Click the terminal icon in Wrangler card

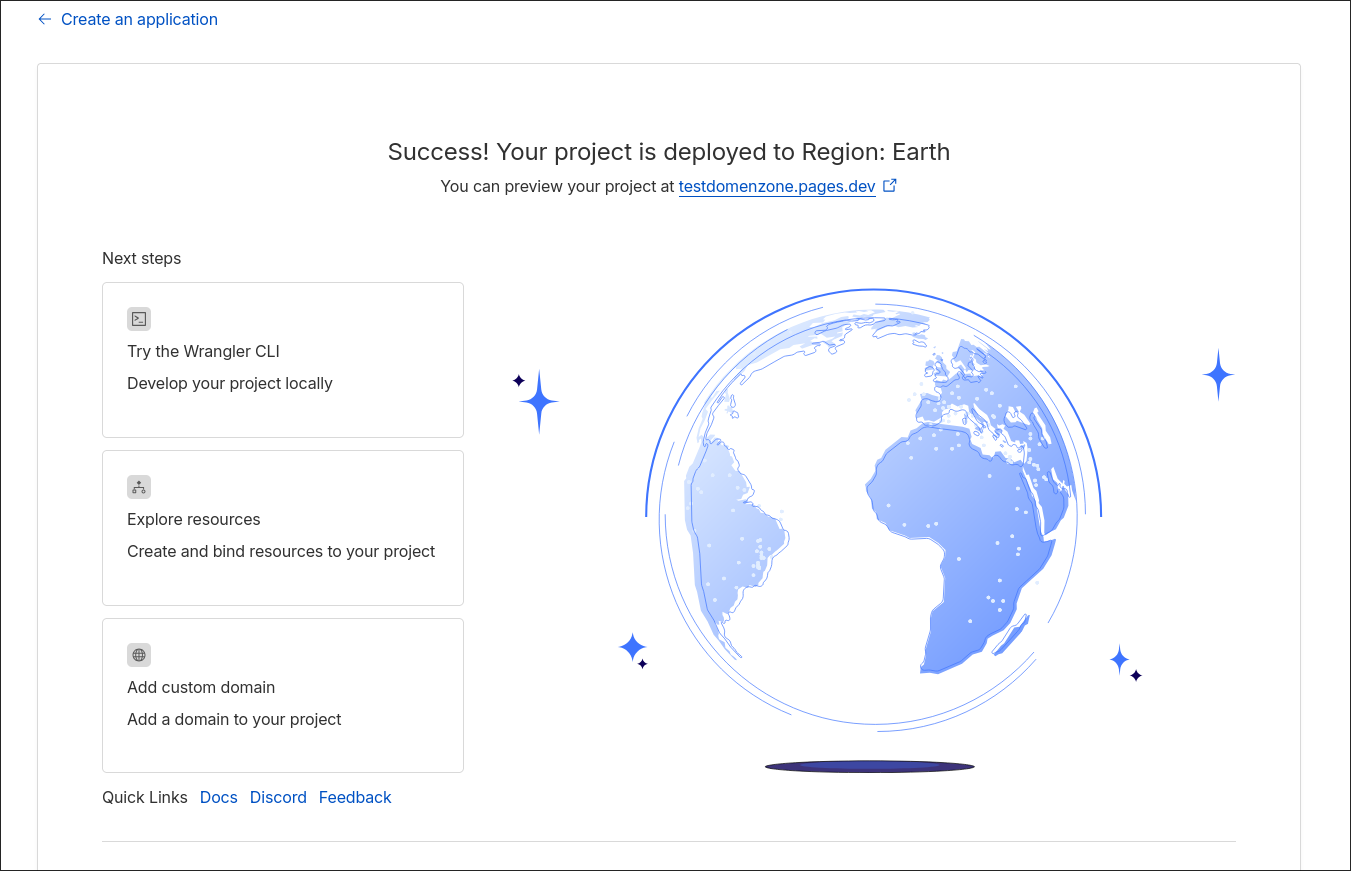(139, 319)
